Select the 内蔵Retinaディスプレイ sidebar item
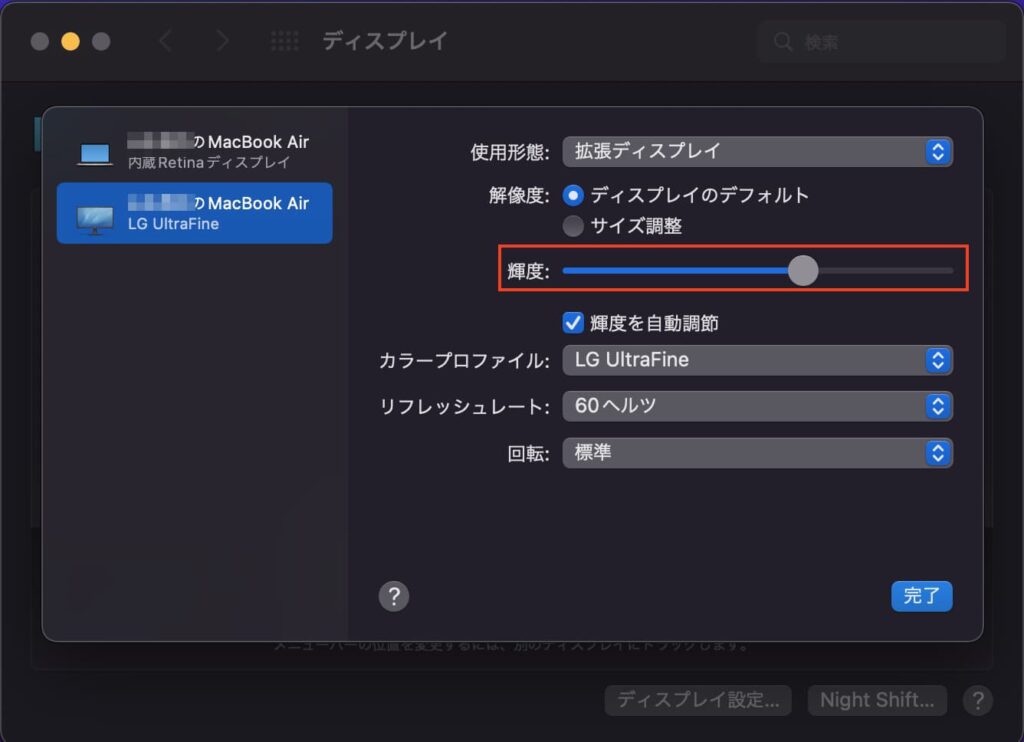The width and height of the screenshot is (1024, 742). point(195,152)
